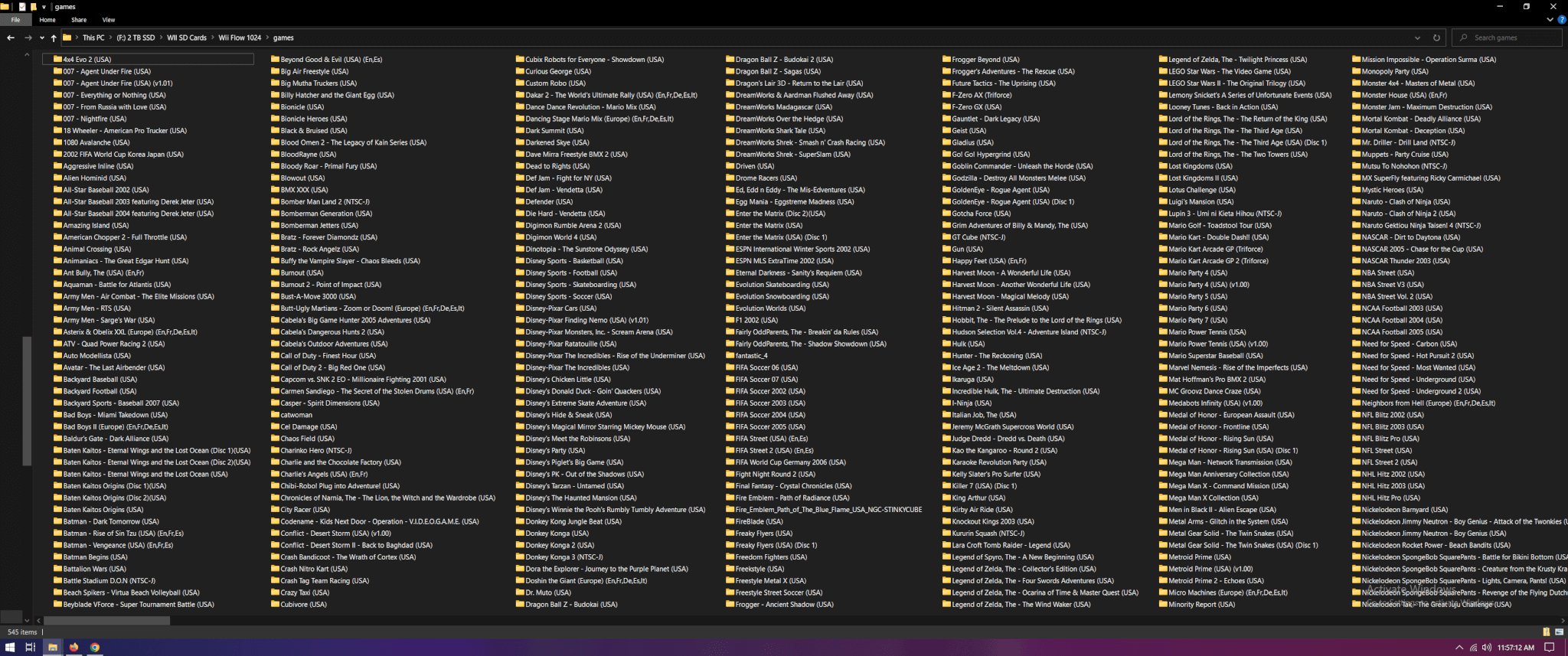Open the View ribbon tab
This screenshot has height=656, width=1568.
click(109, 20)
